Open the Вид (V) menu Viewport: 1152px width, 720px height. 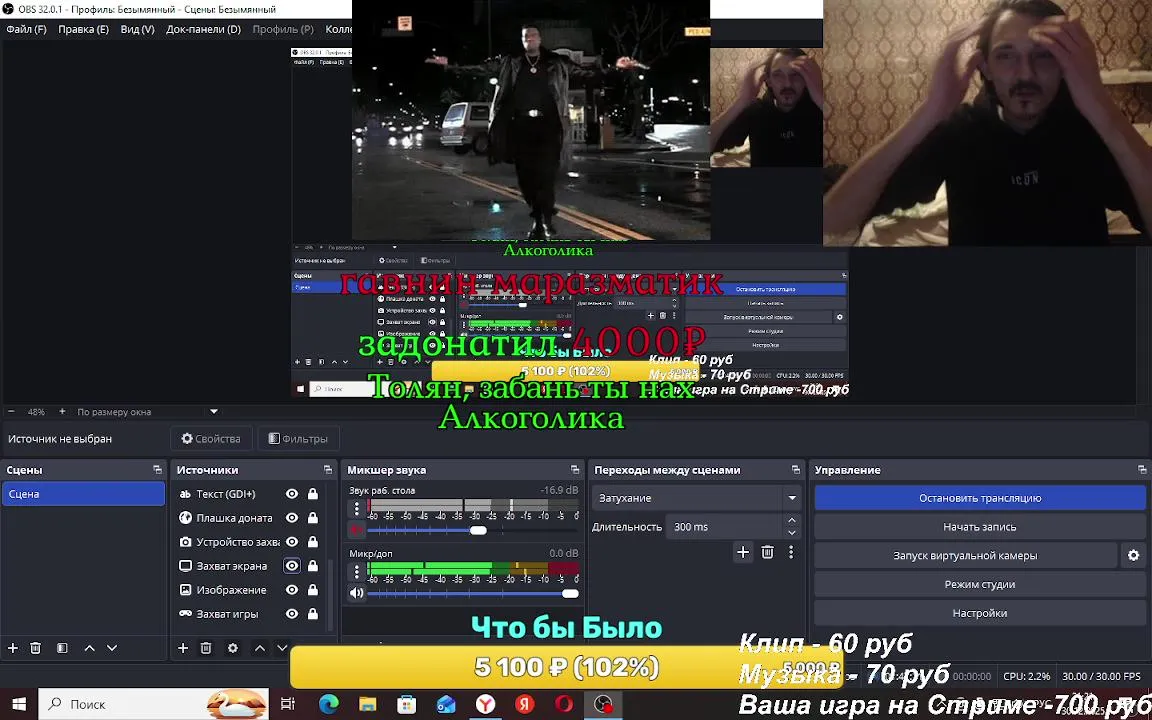(x=137, y=29)
